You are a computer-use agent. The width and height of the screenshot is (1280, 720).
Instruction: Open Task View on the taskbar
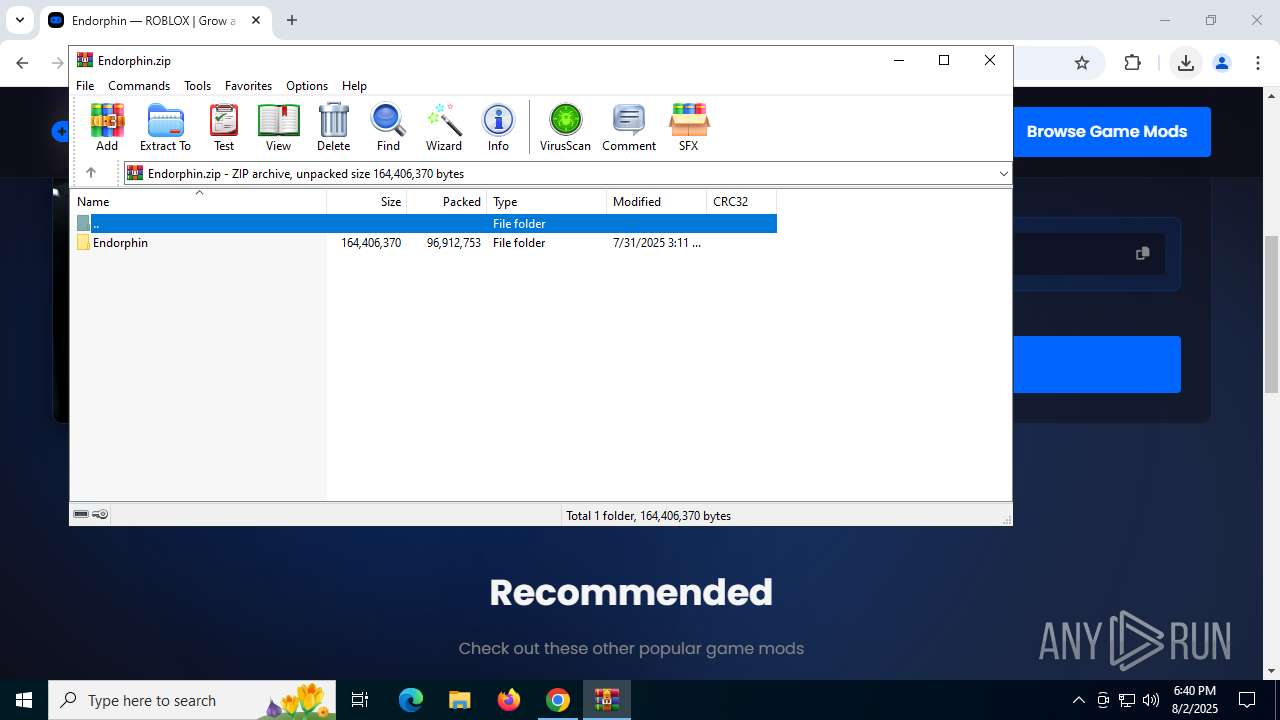(x=361, y=700)
